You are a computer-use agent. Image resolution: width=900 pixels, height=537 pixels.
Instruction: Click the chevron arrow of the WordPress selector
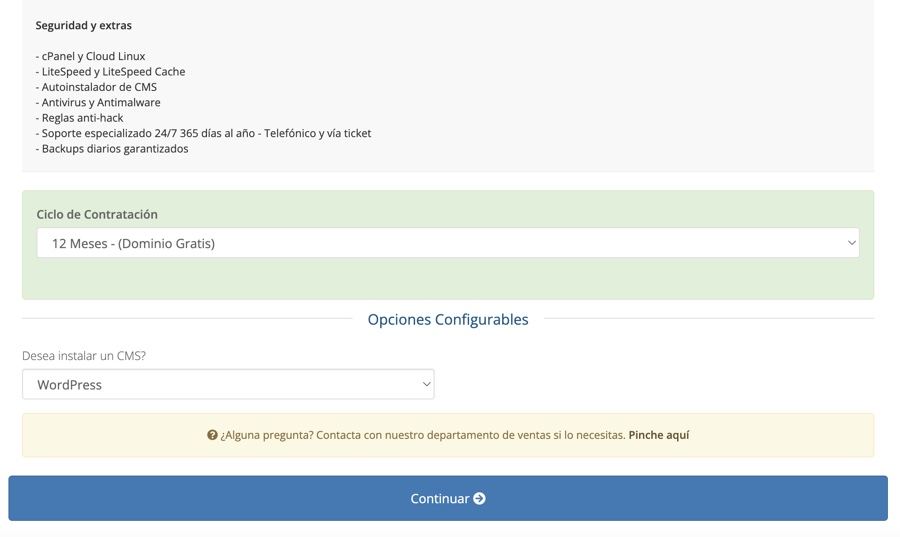pos(427,384)
